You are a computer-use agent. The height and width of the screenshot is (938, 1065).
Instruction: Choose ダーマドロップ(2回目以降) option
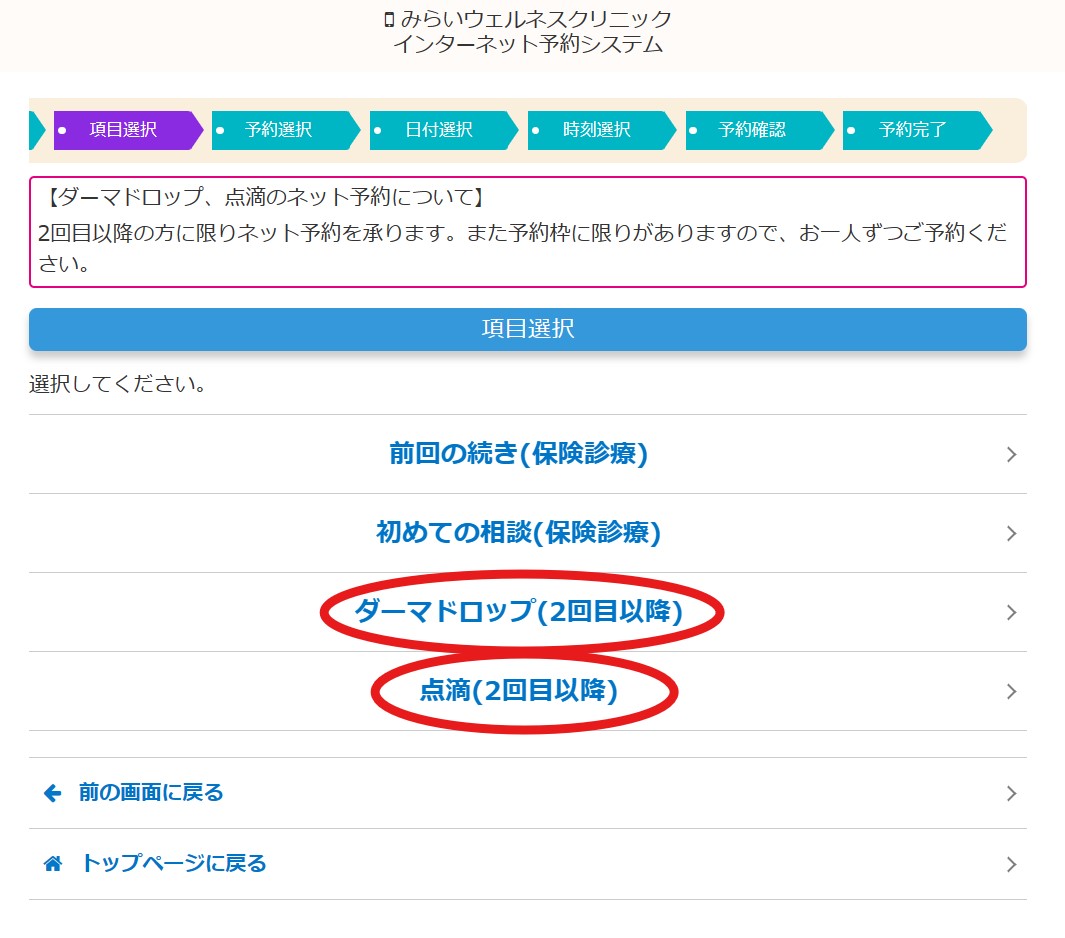point(528,612)
